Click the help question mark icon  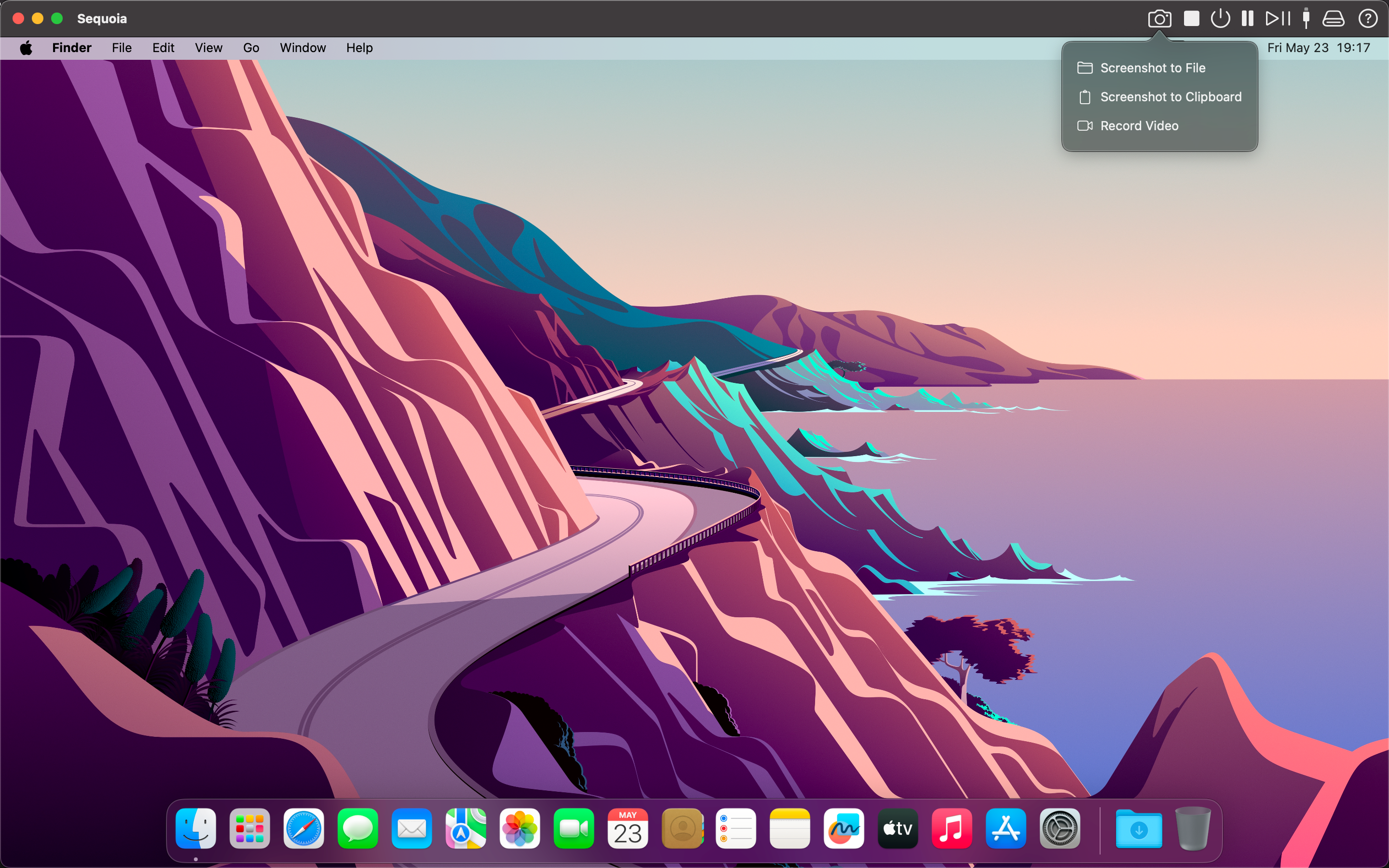coord(1367,19)
